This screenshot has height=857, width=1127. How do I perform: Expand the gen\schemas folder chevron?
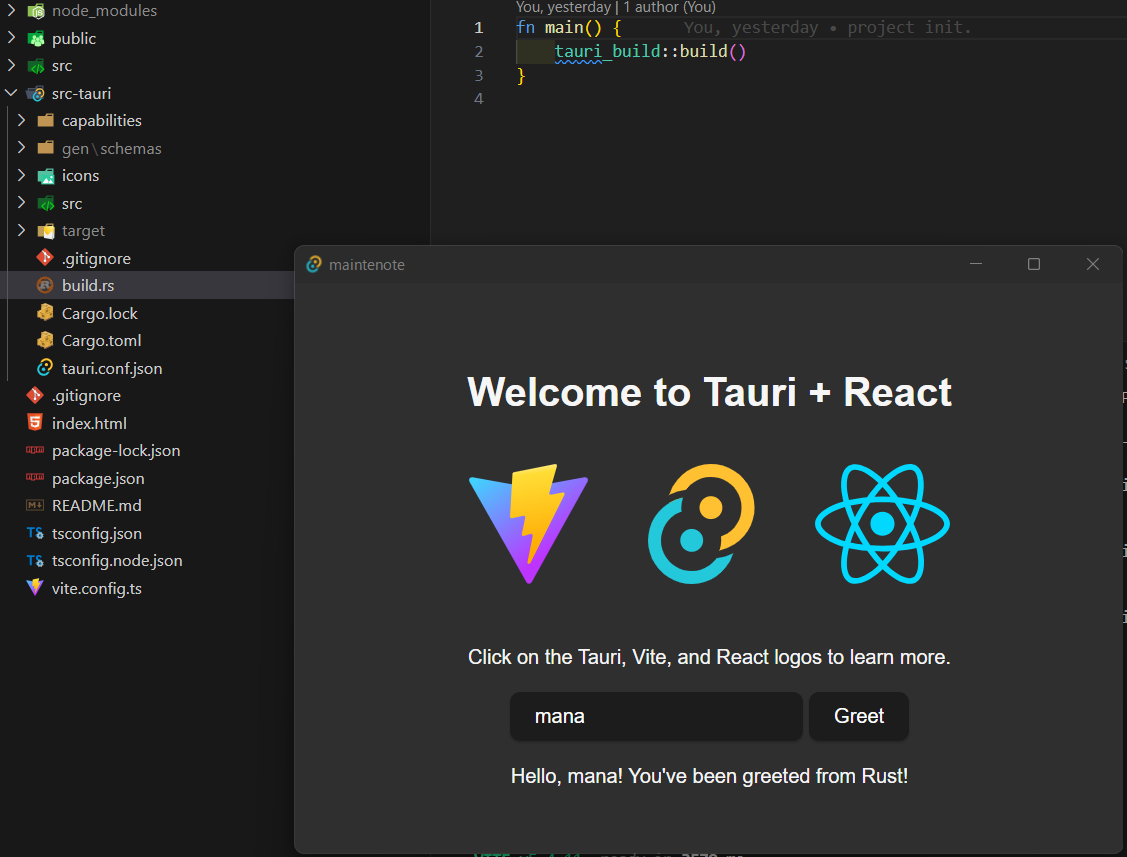click(22, 147)
